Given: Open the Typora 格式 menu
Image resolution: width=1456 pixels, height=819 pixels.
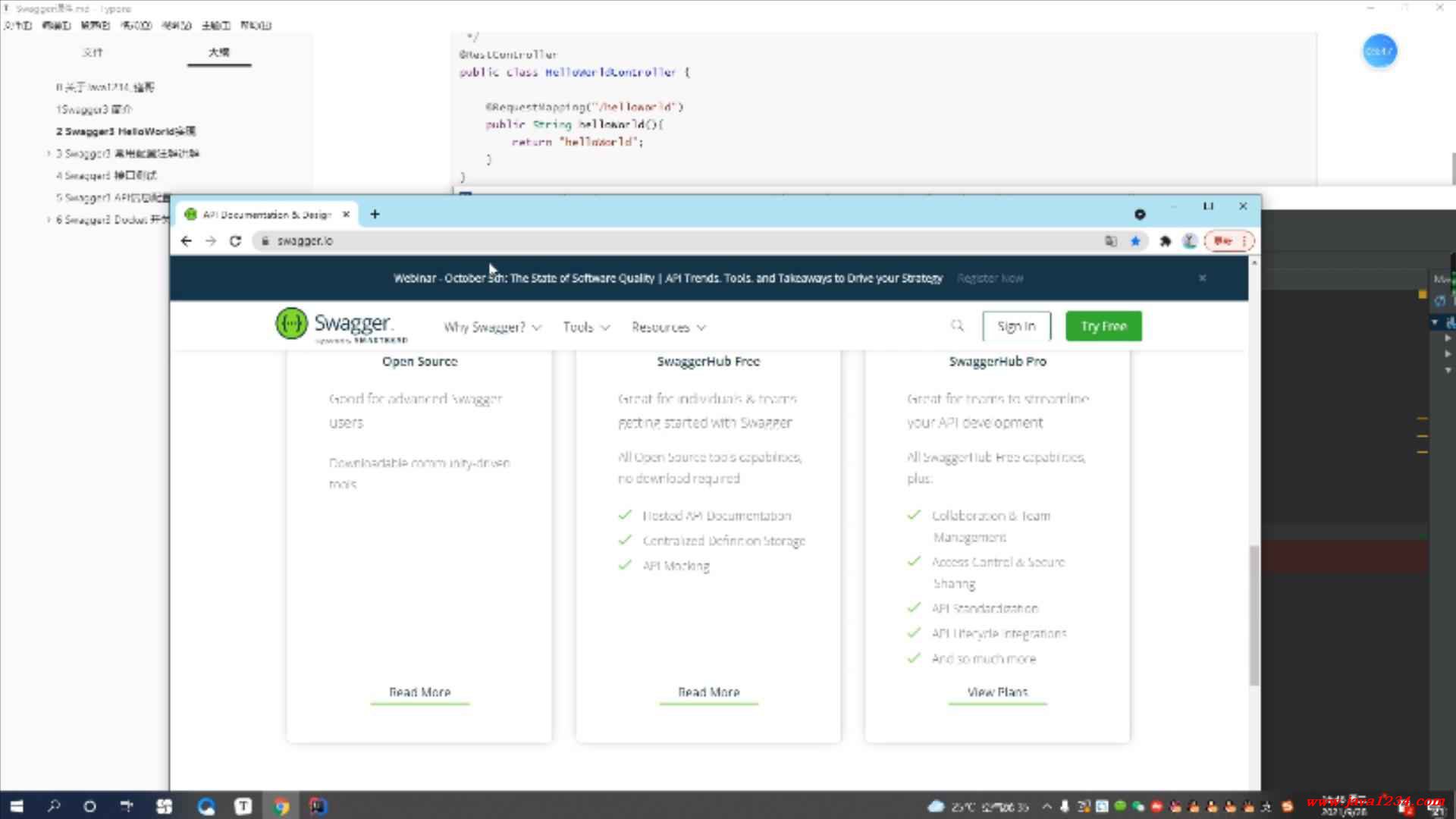Looking at the screenshot, I should pos(136,25).
